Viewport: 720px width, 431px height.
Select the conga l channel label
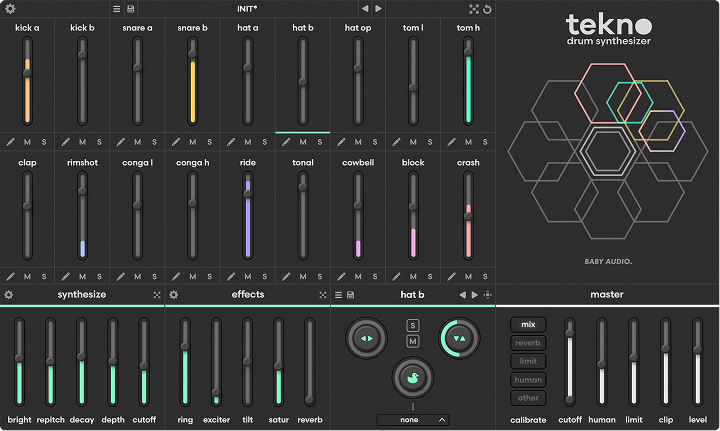tap(137, 162)
